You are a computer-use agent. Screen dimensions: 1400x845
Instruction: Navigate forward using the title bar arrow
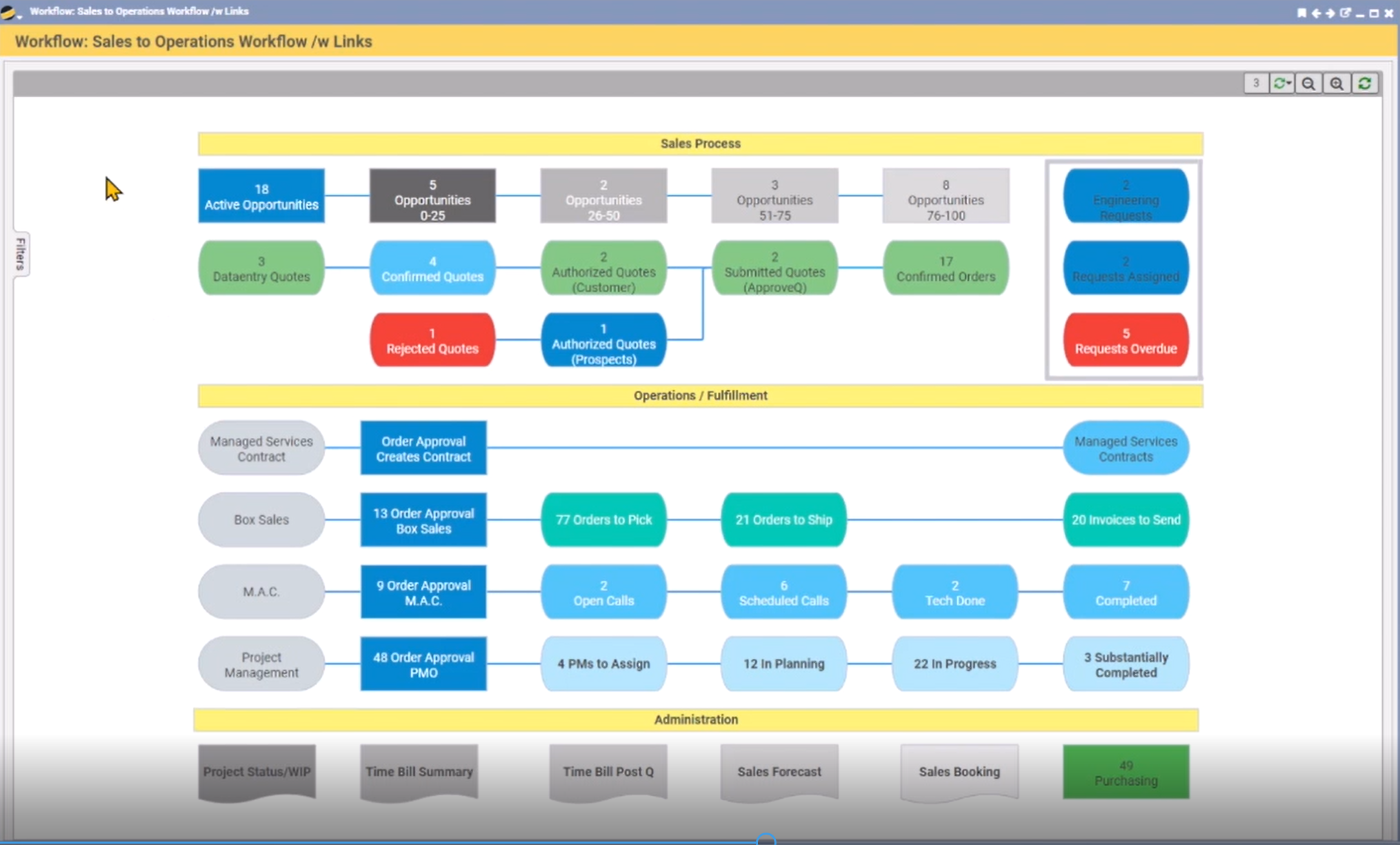click(1331, 12)
